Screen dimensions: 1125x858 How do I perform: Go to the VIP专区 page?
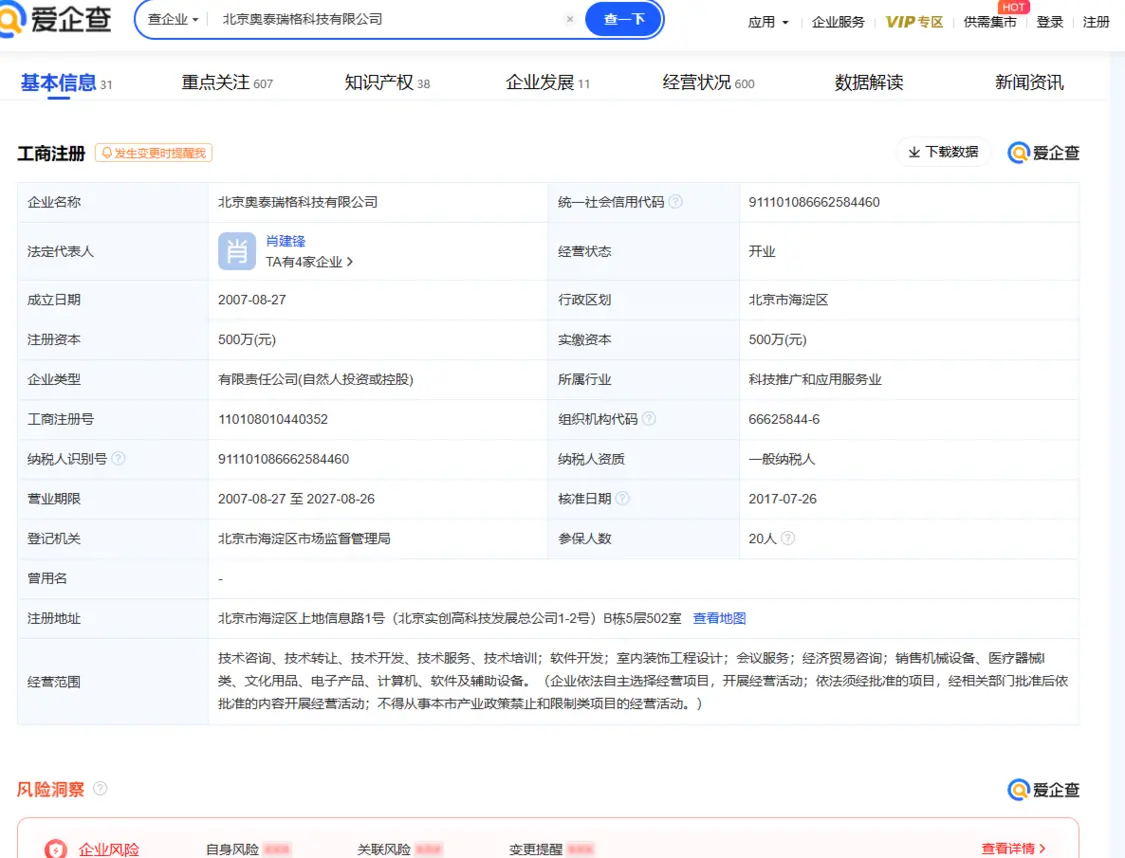pyautogui.click(x=914, y=22)
